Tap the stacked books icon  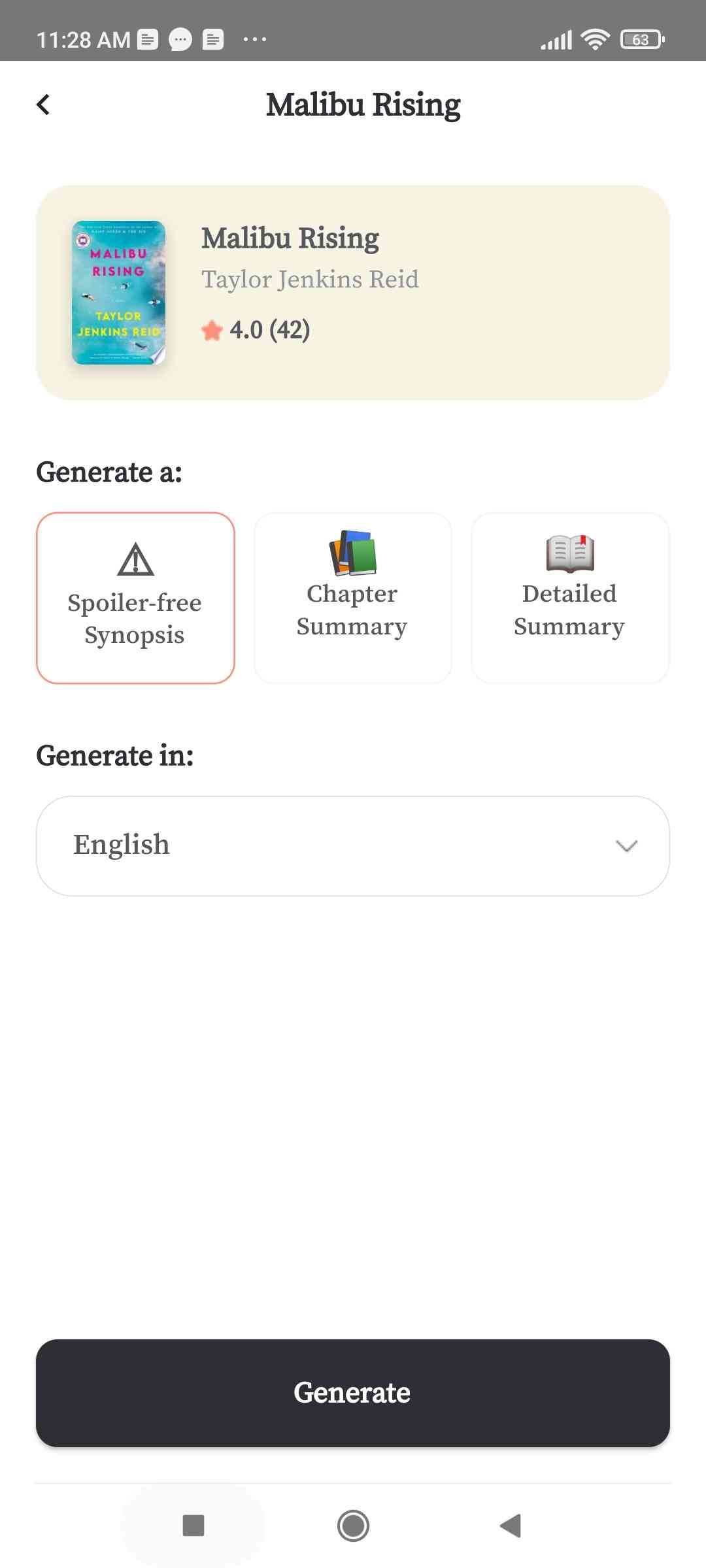point(353,553)
